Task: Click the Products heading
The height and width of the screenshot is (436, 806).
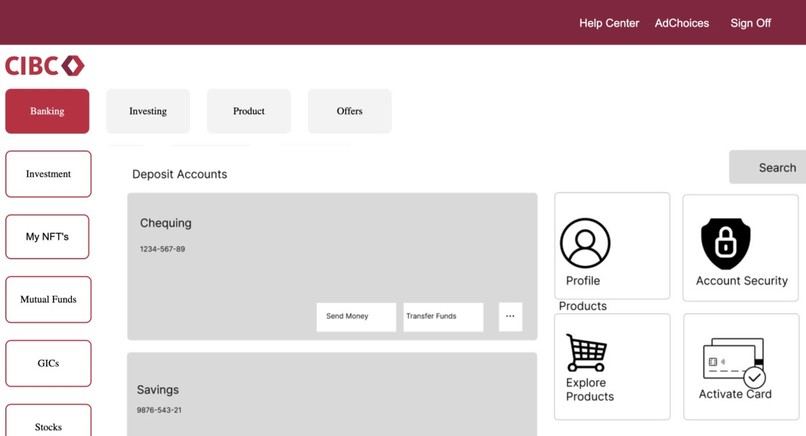Action: 583,306
